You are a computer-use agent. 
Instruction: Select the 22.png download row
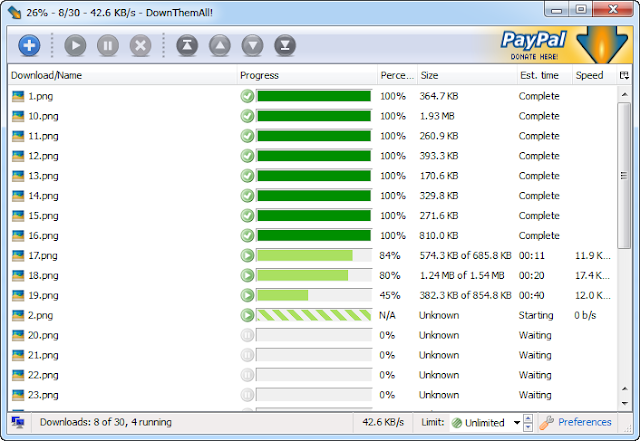311,375
